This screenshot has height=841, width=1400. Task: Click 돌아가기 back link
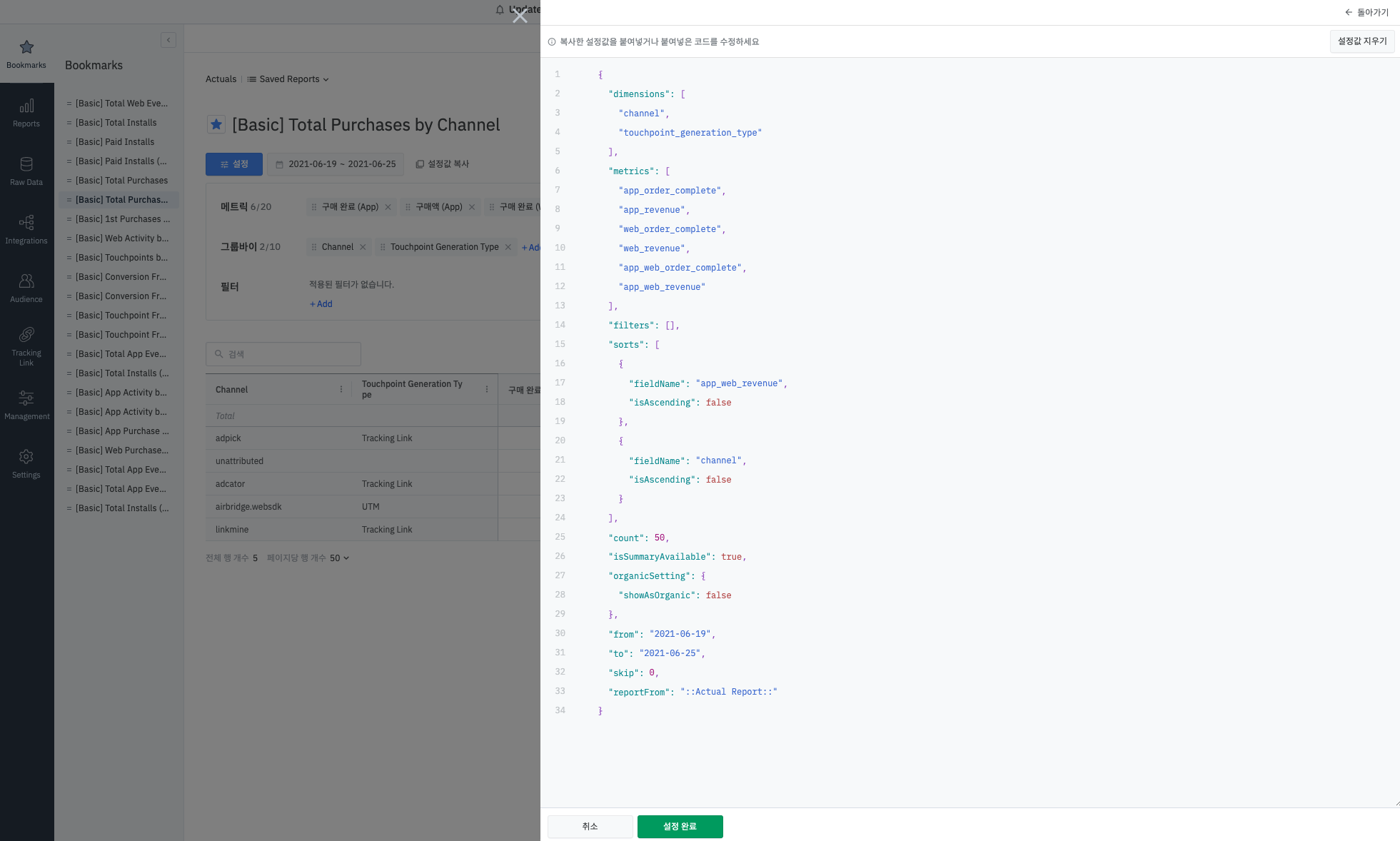pyautogui.click(x=1367, y=13)
